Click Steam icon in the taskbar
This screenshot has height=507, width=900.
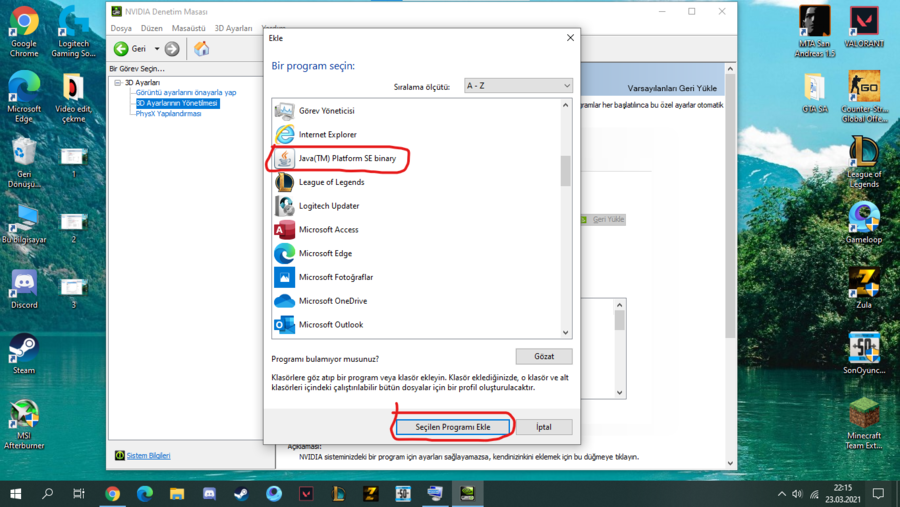coord(241,494)
